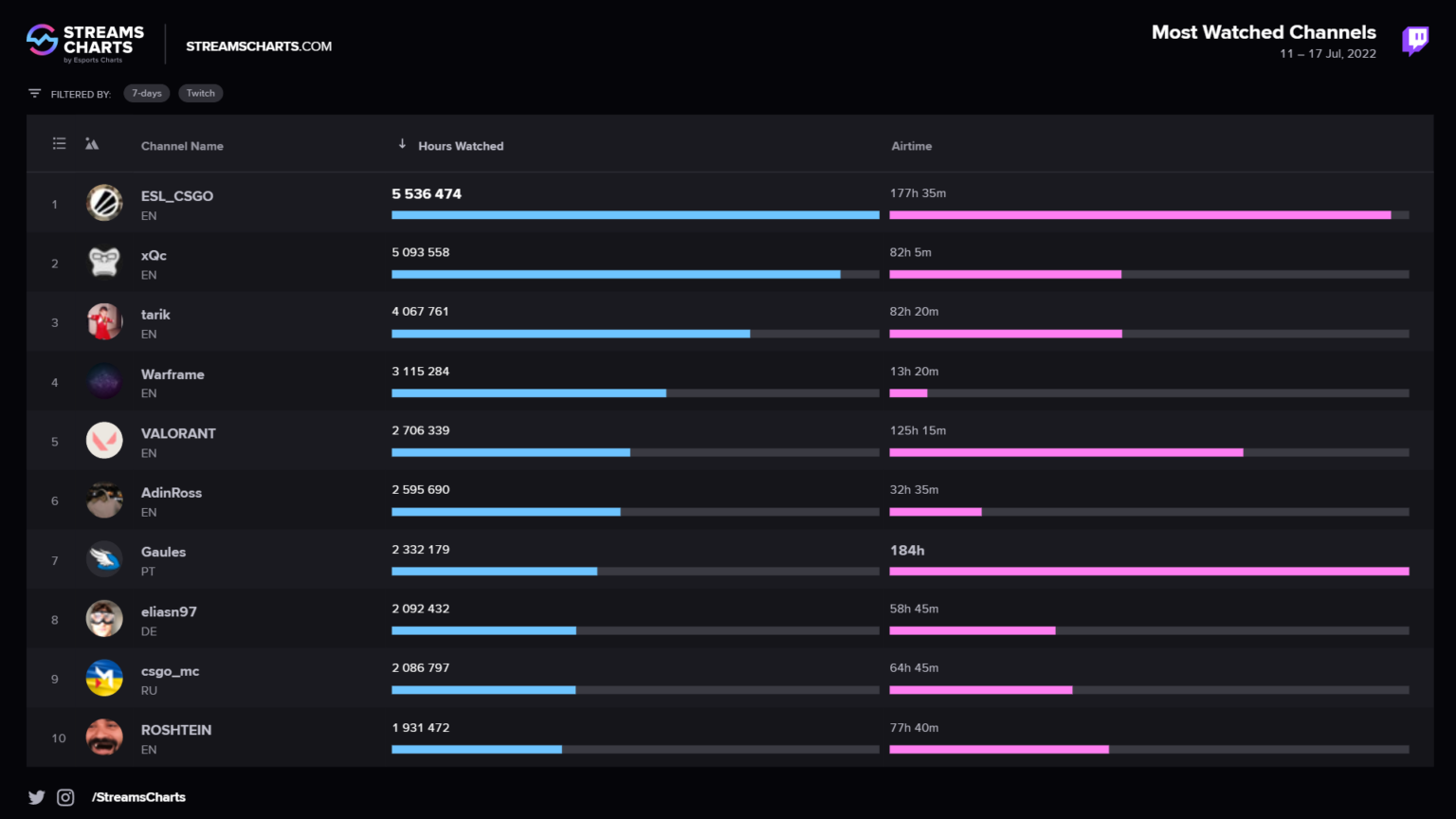Expand the Hours Watched column sorting options
The image size is (1456, 819).
[x=460, y=145]
